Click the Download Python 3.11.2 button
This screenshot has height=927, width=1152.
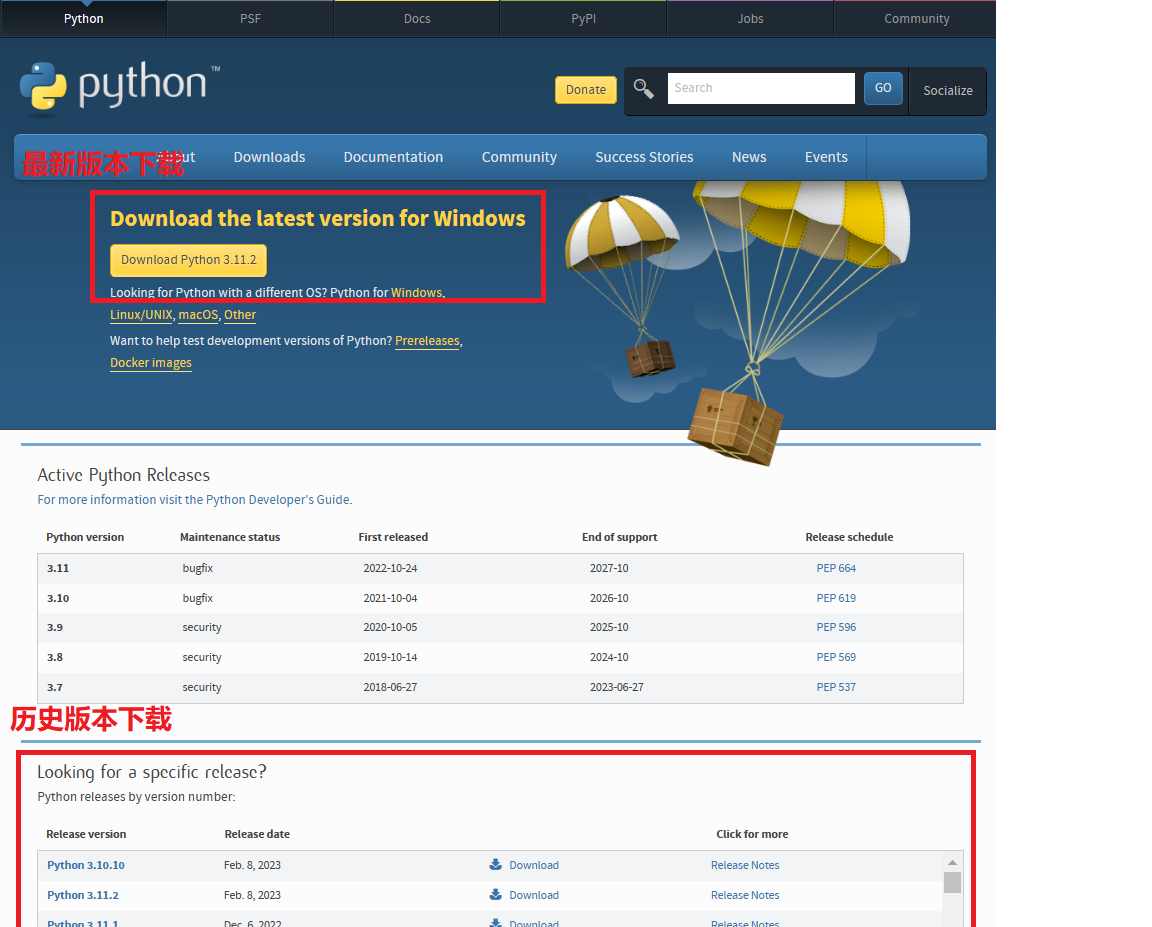click(189, 260)
